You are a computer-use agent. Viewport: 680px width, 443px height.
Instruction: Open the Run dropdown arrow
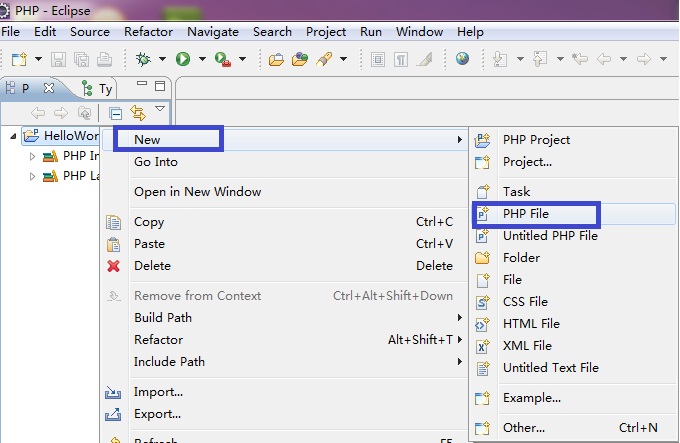point(202,59)
